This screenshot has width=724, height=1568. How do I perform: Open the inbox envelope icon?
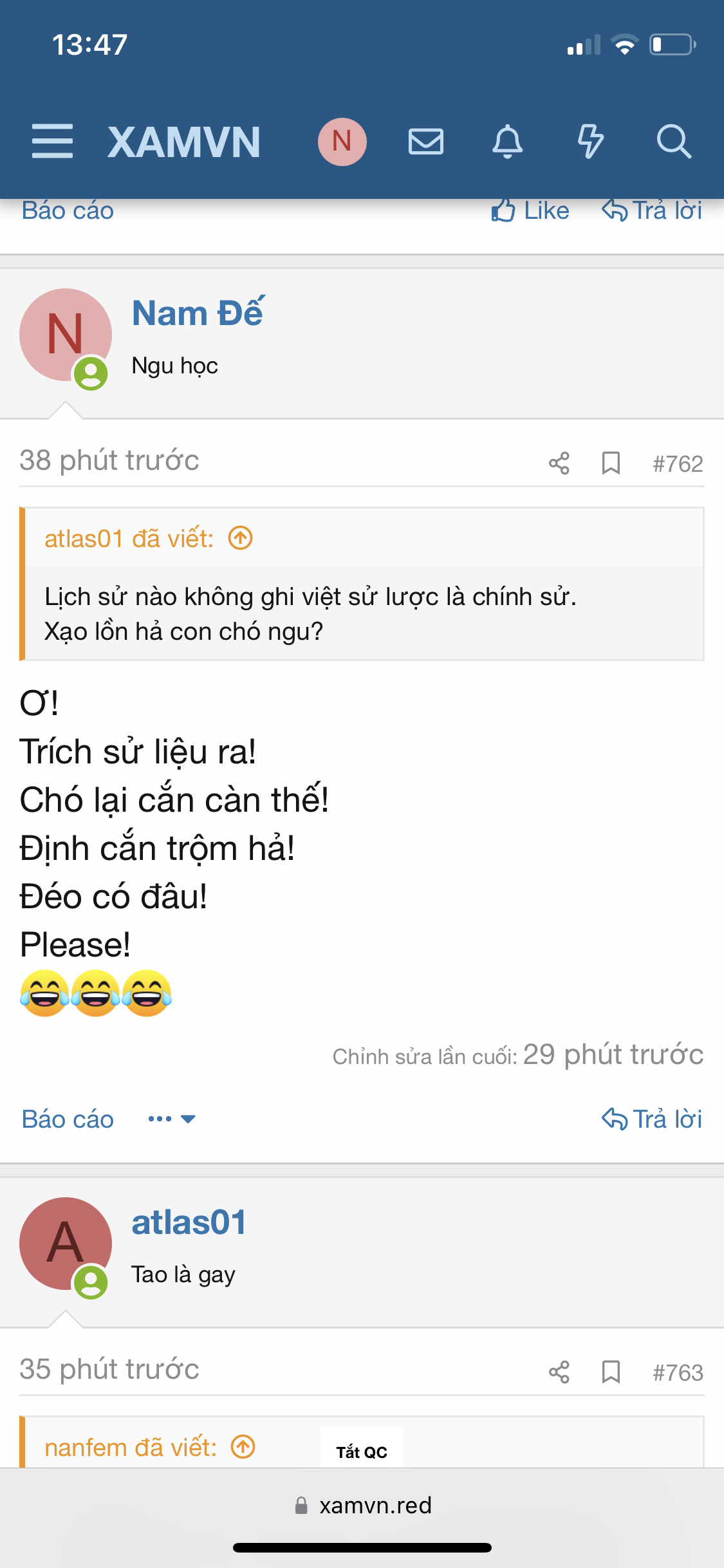pyautogui.click(x=426, y=142)
